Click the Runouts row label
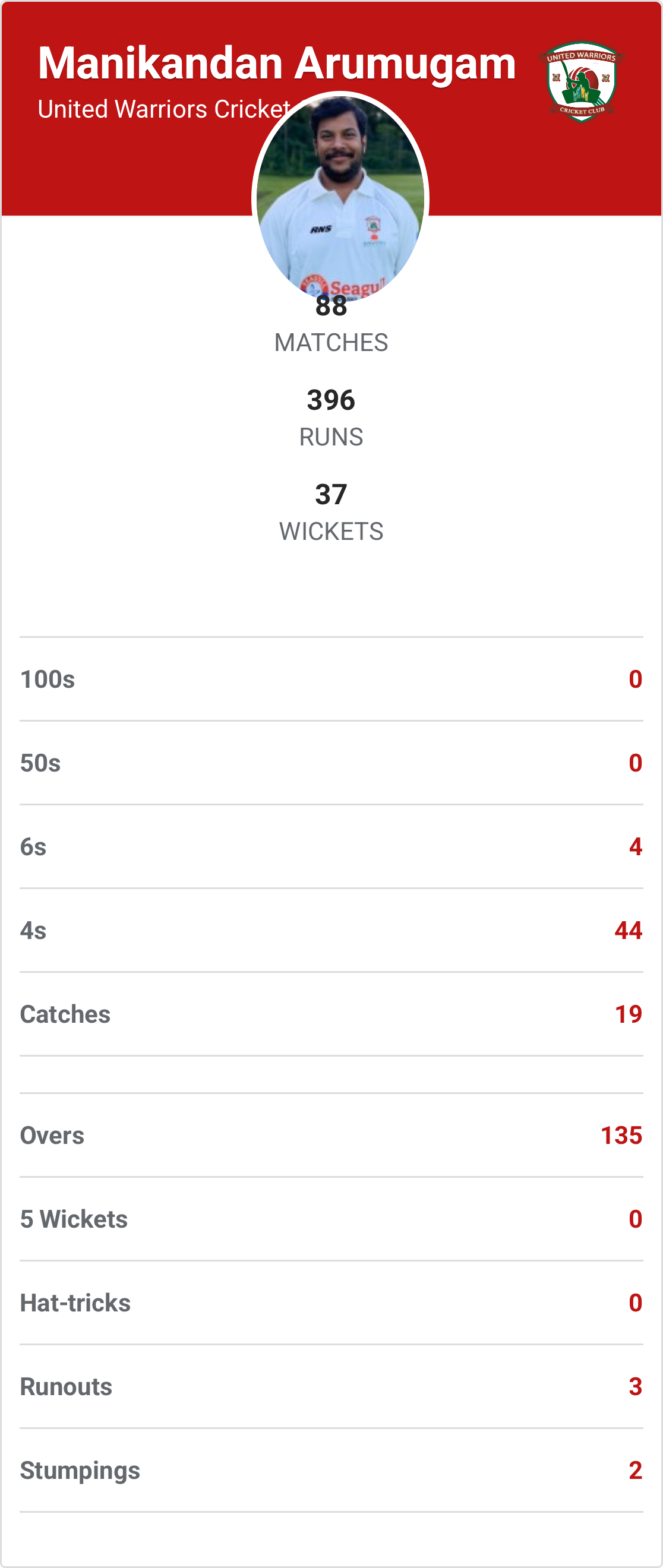Viewport: 663px width, 1568px height. point(67,1387)
